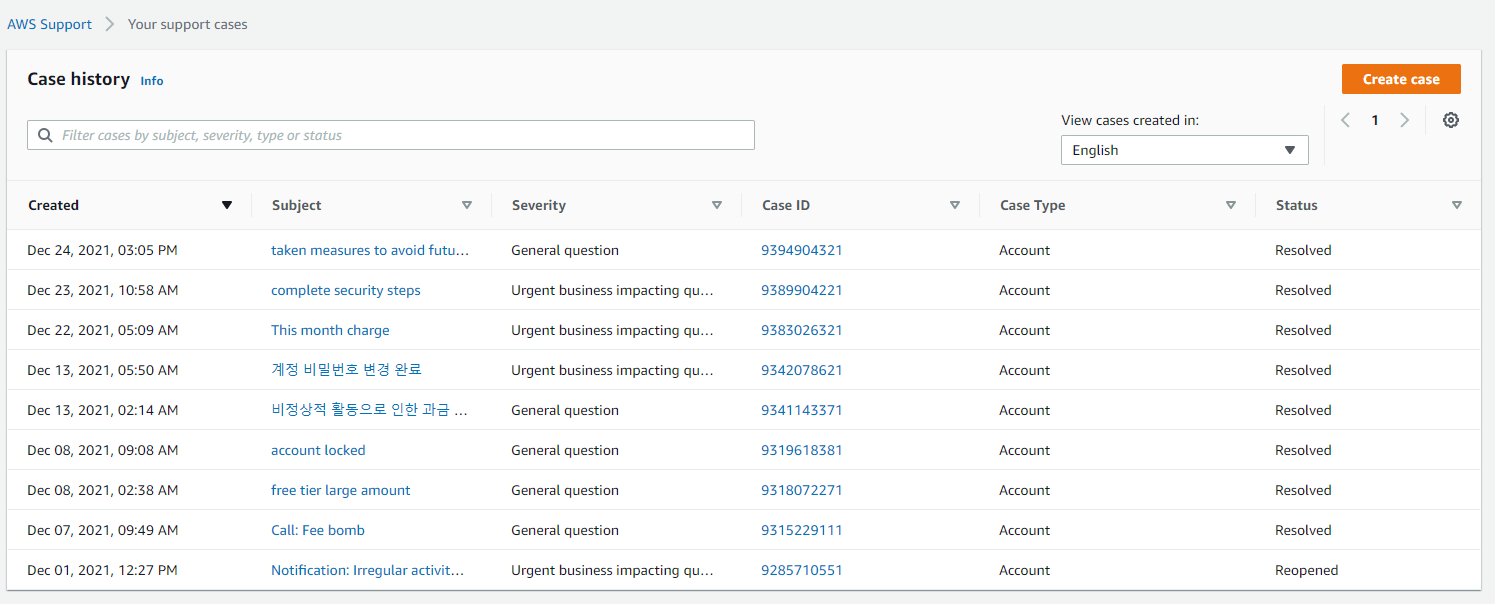Viewport: 1495px width, 604px height.
Task: Open the 'account locked' case
Action: click(318, 450)
